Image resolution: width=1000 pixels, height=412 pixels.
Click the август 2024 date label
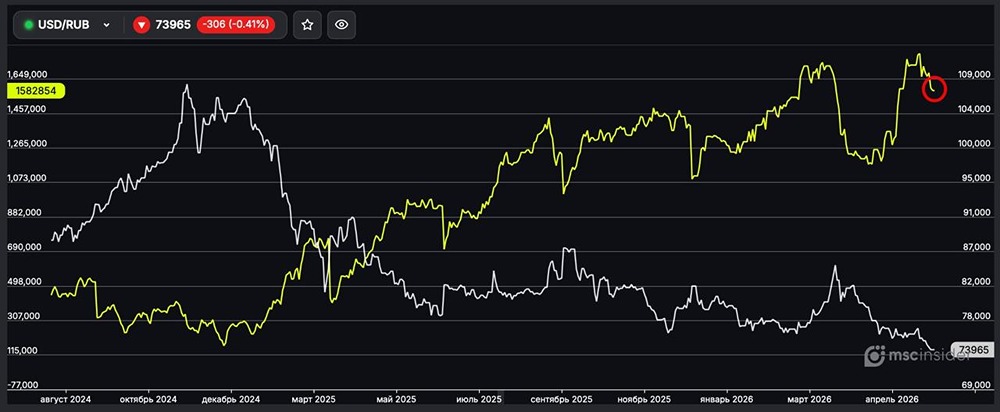66,399
